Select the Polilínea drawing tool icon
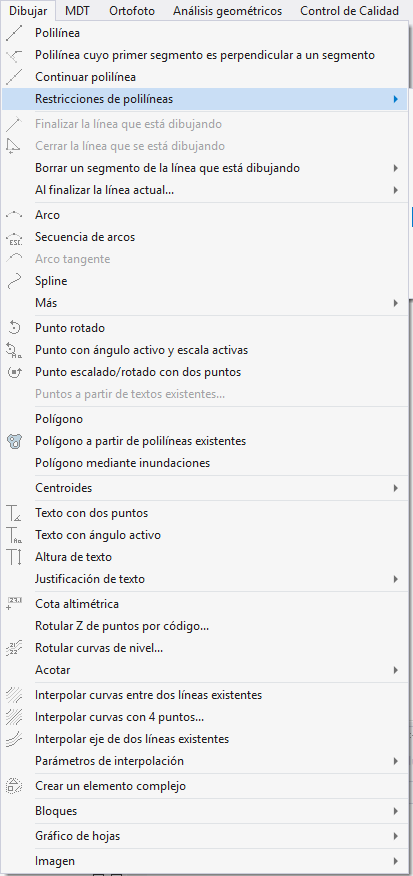The height and width of the screenshot is (876, 413). [x=14, y=34]
